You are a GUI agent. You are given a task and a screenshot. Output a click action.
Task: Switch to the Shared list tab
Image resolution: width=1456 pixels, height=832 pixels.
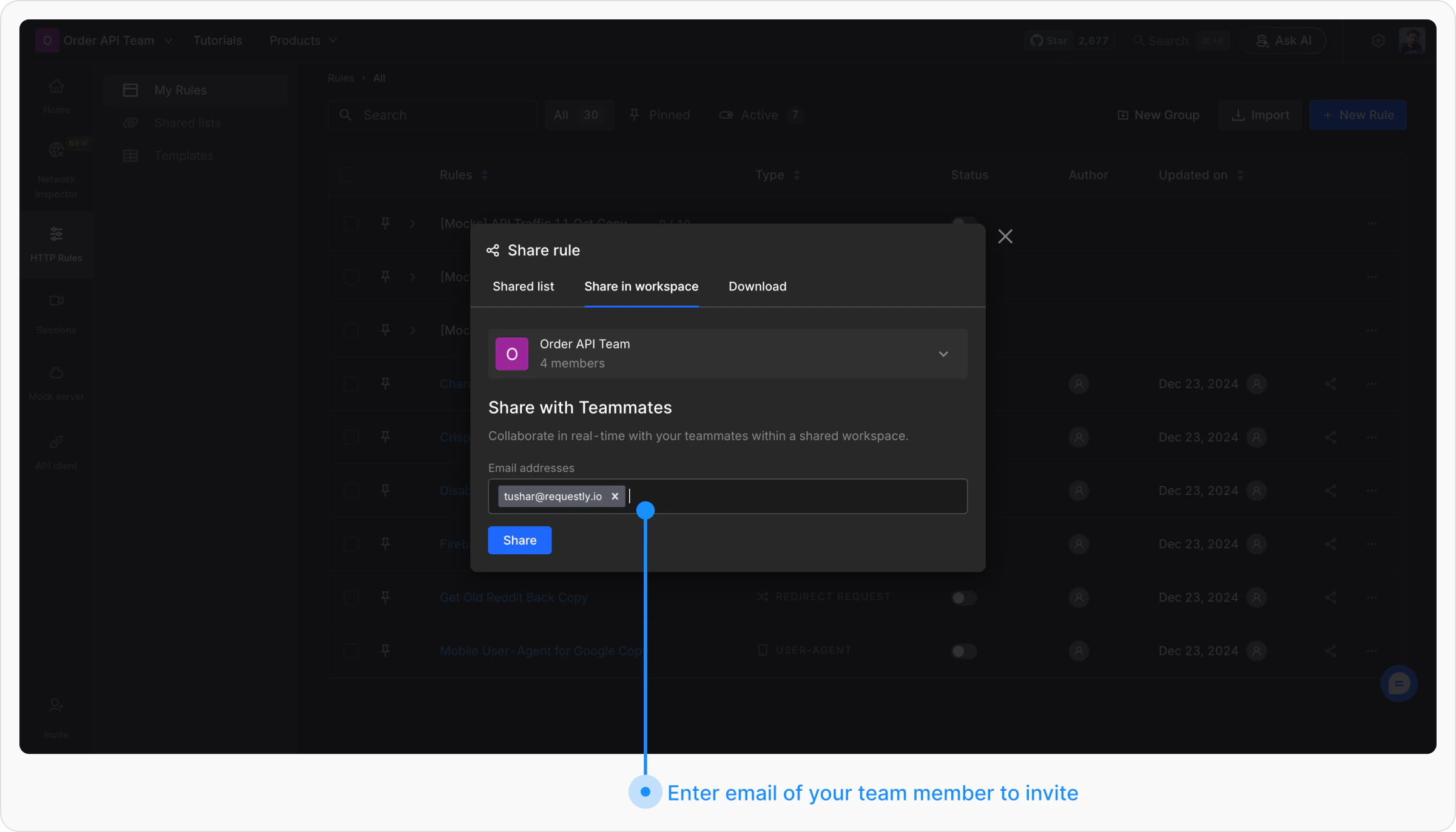523,286
